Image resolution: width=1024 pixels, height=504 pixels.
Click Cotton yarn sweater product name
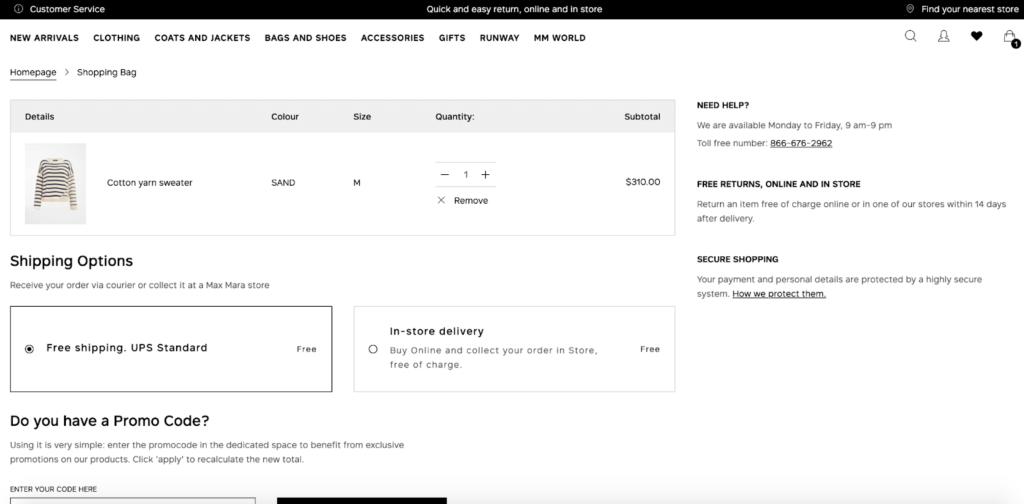pyautogui.click(x=150, y=183)
